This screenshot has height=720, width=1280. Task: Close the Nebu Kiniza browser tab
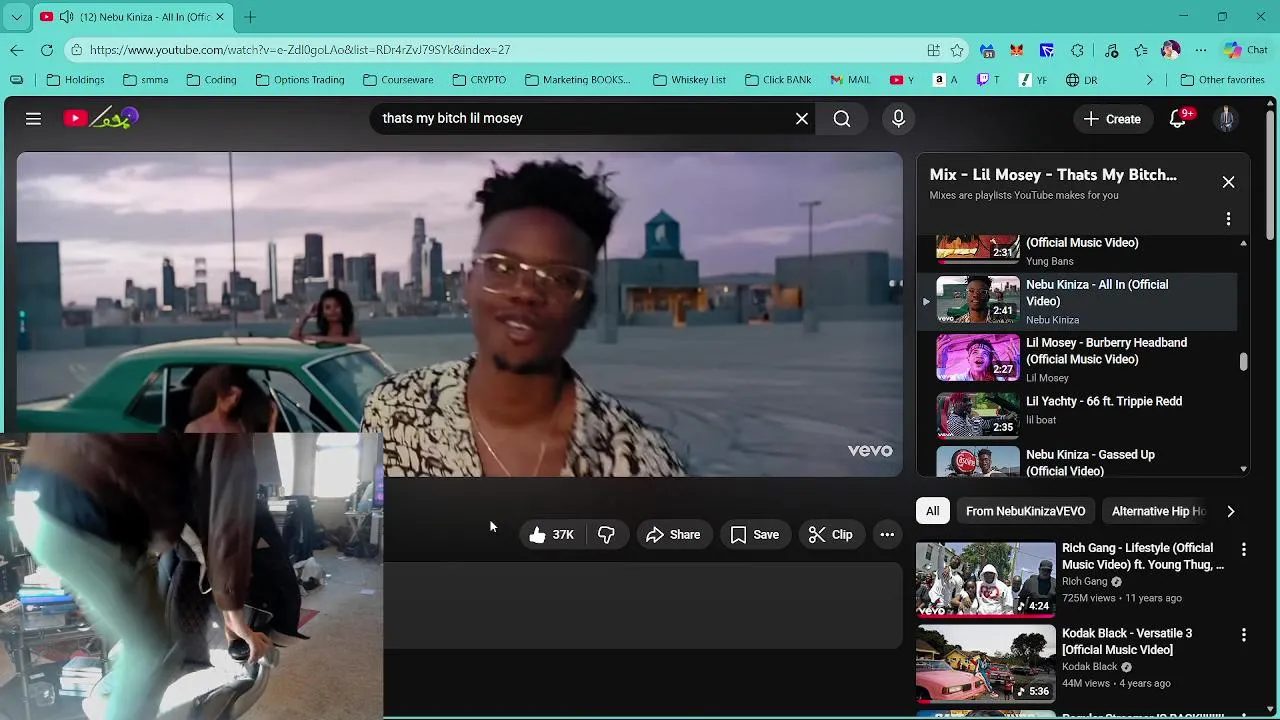pos(220,17)
